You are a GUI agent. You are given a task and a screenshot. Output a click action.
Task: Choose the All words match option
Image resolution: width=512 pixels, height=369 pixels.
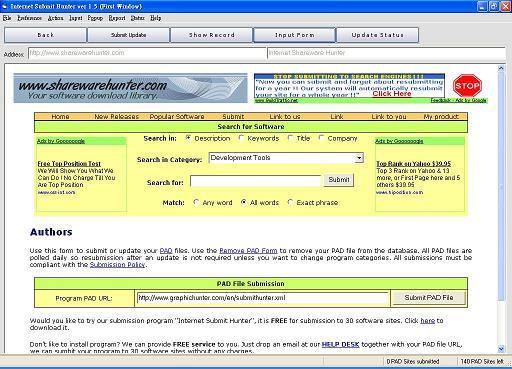click(244, 202)
